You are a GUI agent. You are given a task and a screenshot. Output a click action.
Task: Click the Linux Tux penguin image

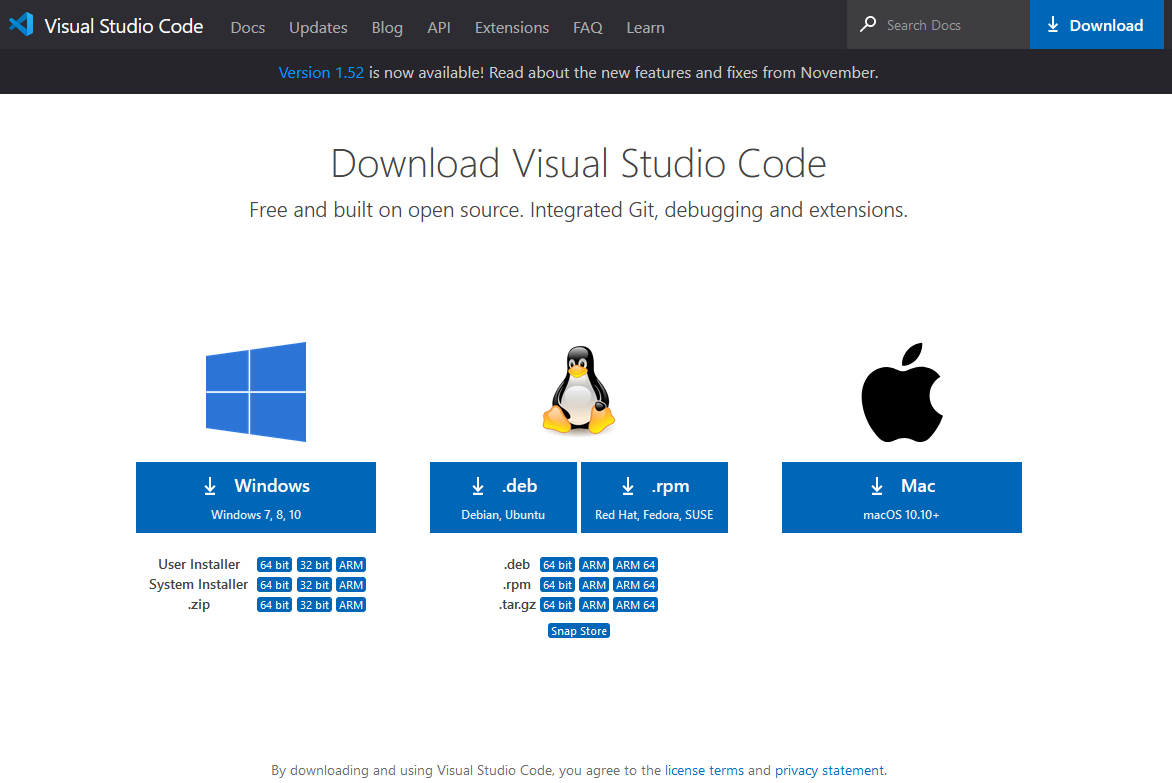click(x=579, y=389)
